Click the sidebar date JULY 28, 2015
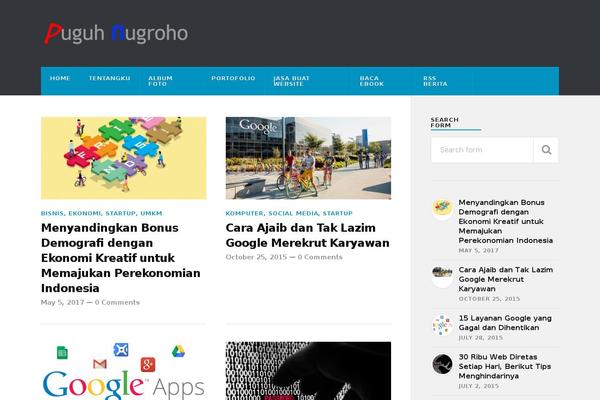Screen dimensions: 600x400 pyautogui.click(x=481, y=338)
